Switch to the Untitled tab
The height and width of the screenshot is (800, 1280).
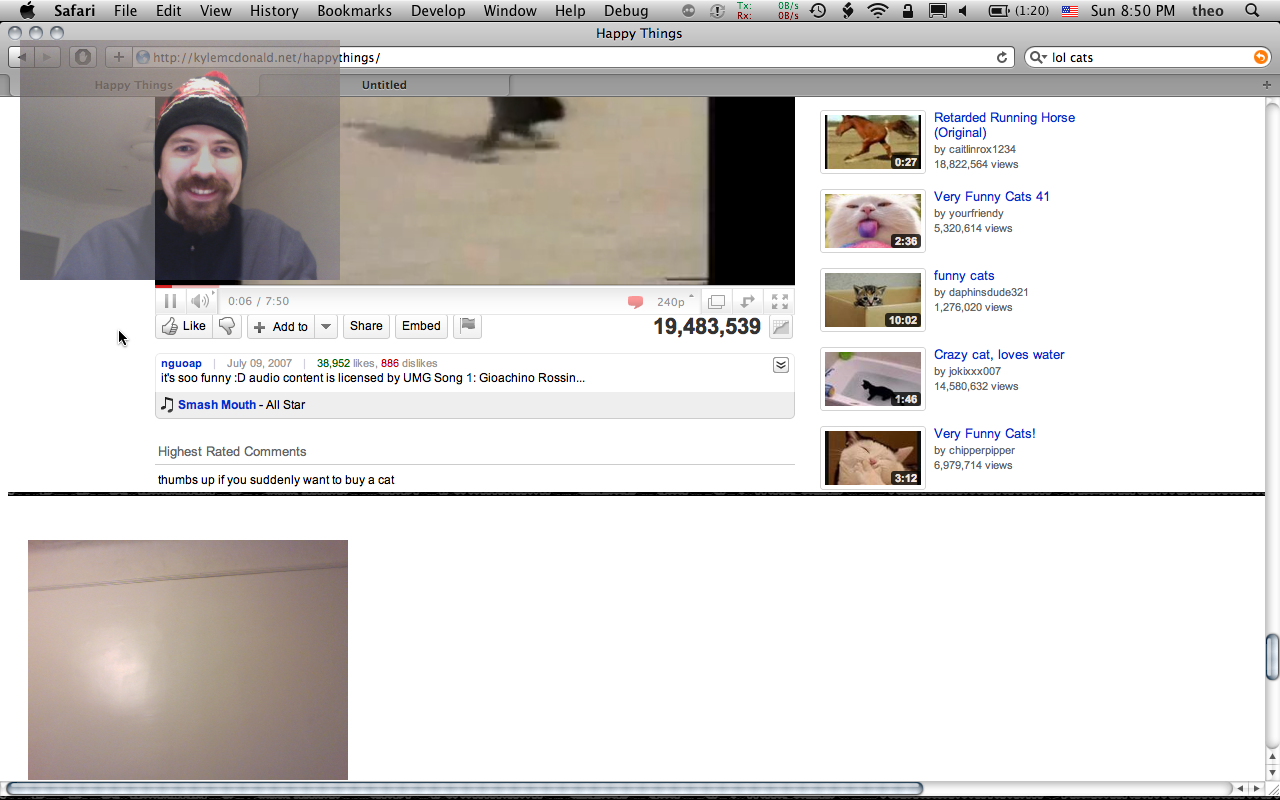coord(384,85)
